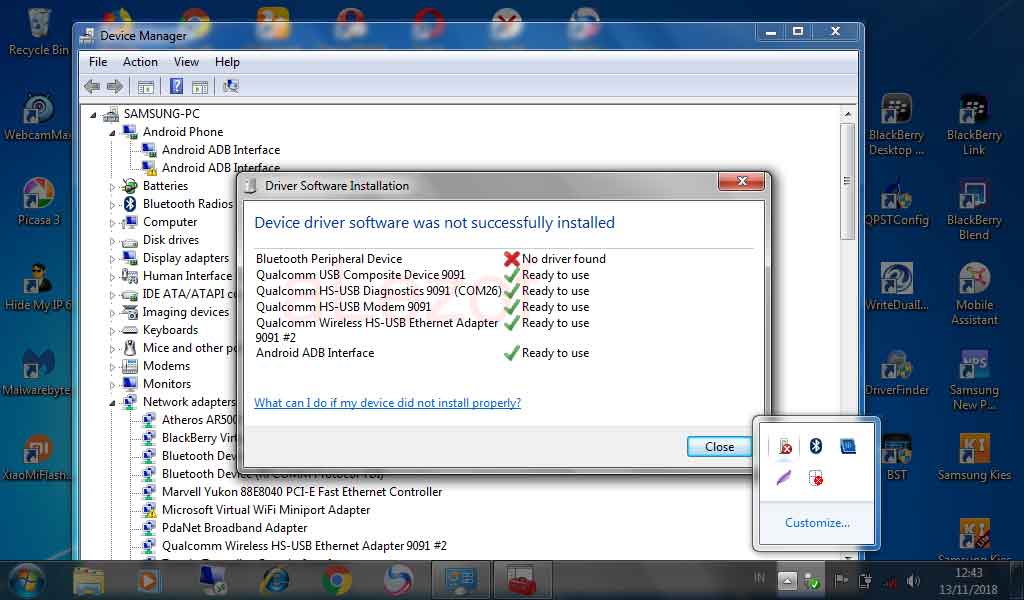This screenshot has width=1024, height=600.
Task: Open the Action menu
Action: tap(140, 62)
